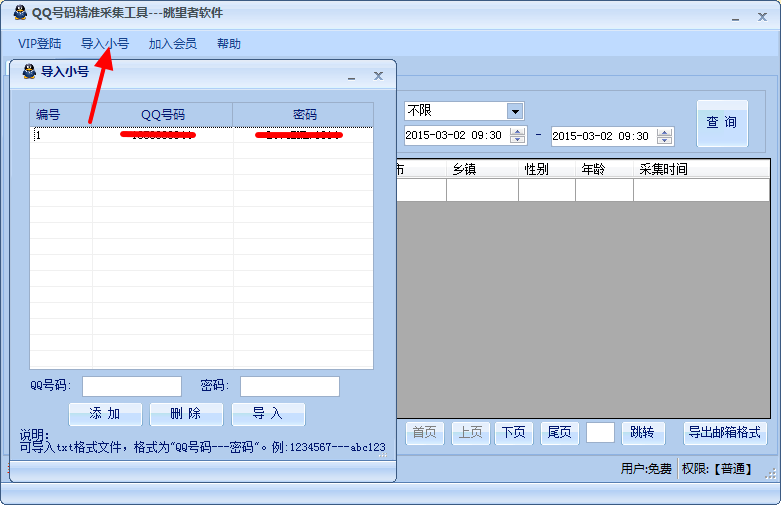This screenshot has height=505, width=781.
Task: Open the VIP登陆 menu
Action: point(39,44)
